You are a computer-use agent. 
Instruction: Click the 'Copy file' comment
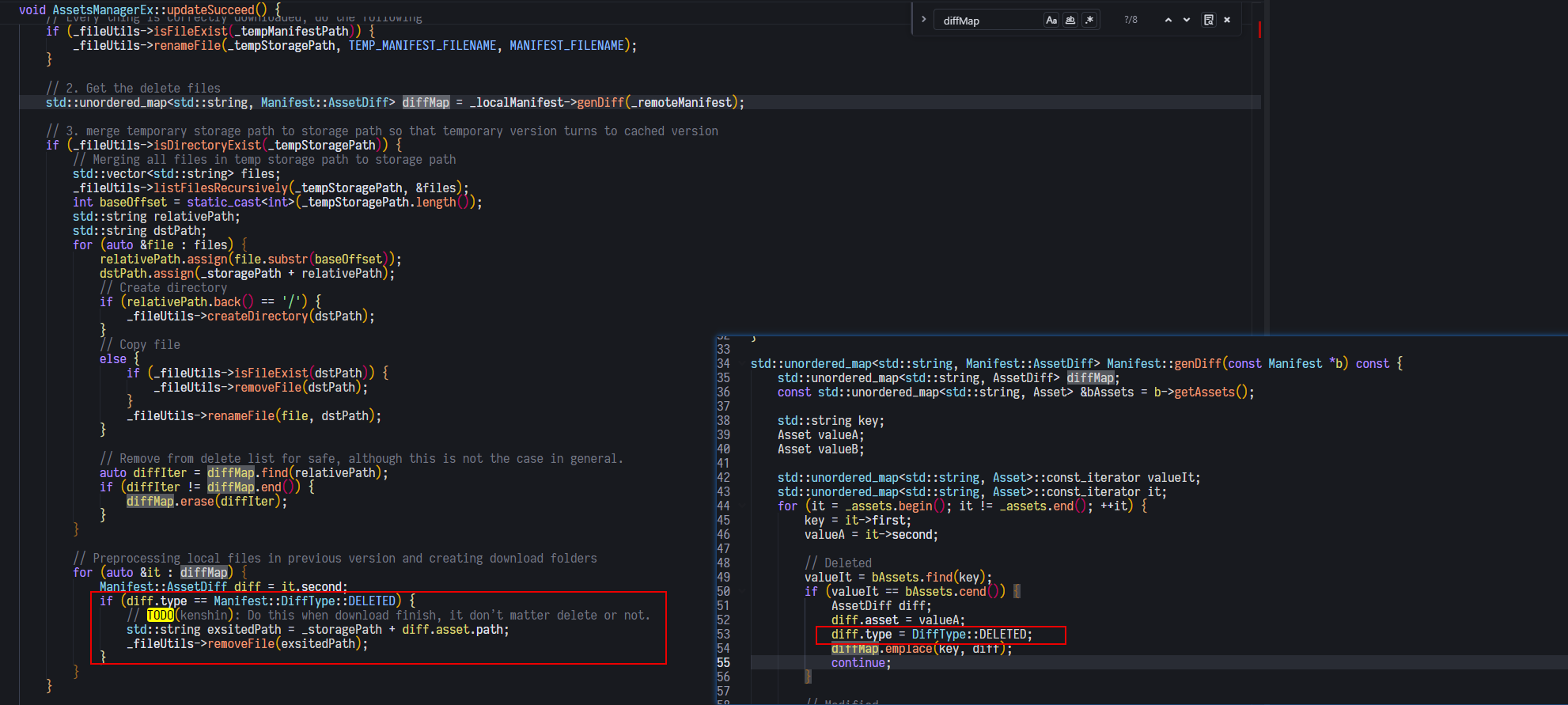140,345
